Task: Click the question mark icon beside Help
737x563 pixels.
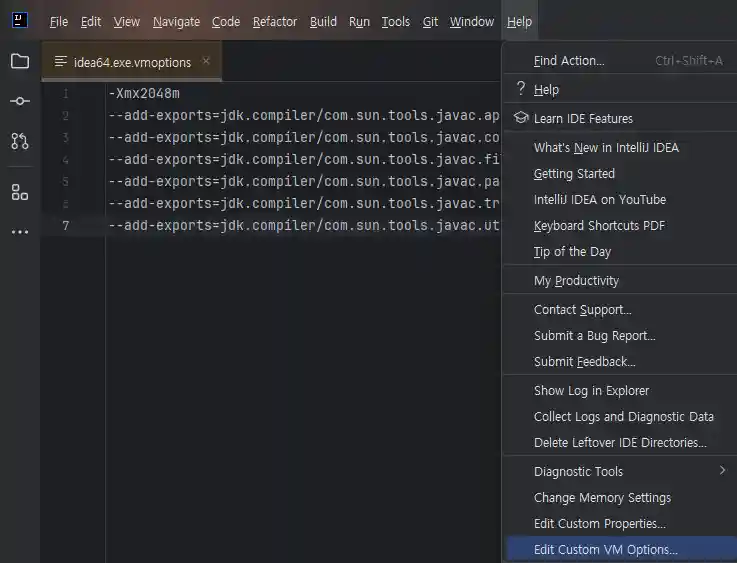Action: pyautogui.click(x=521, y=88)
